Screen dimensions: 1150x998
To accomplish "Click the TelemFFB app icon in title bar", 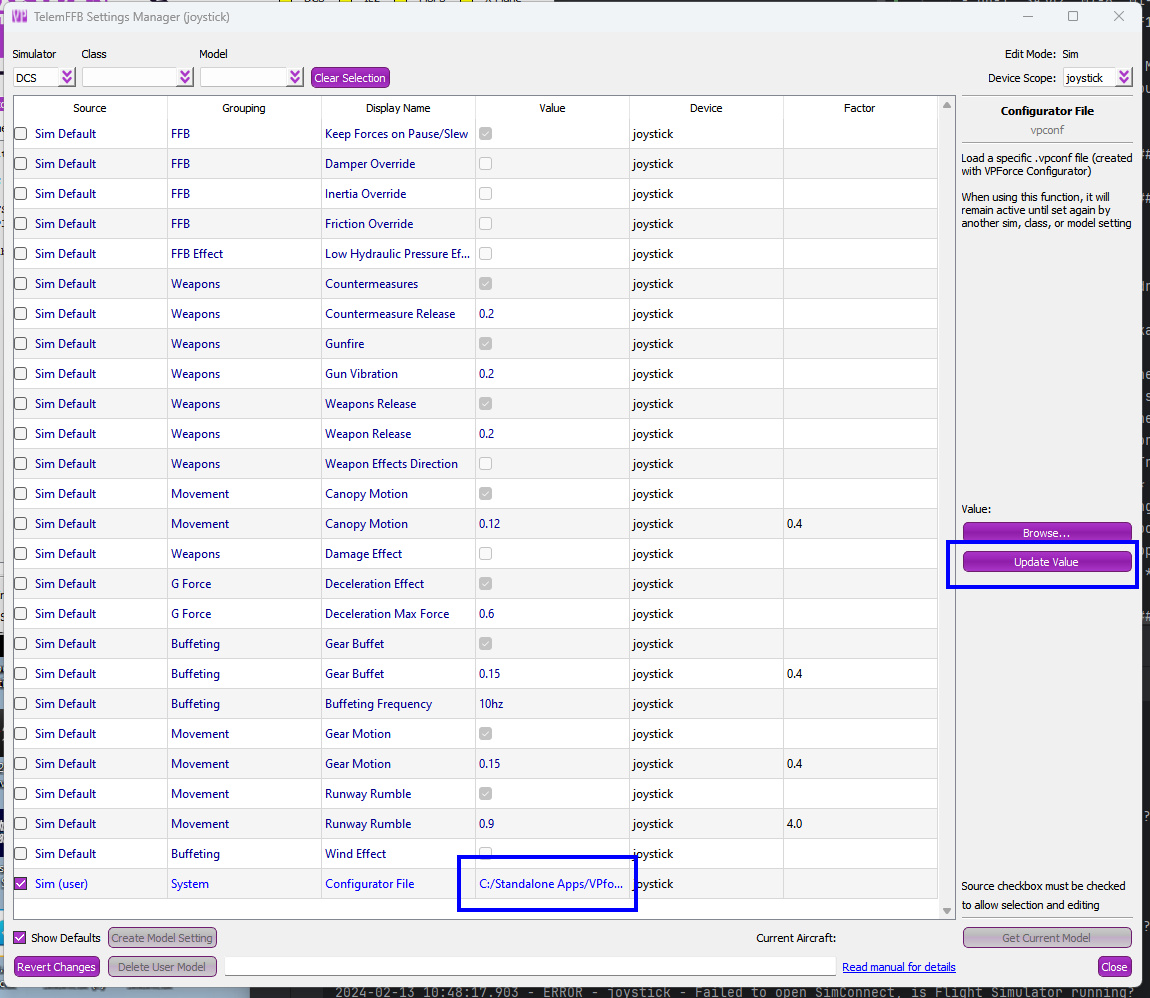I will click(x=19, y=16).
